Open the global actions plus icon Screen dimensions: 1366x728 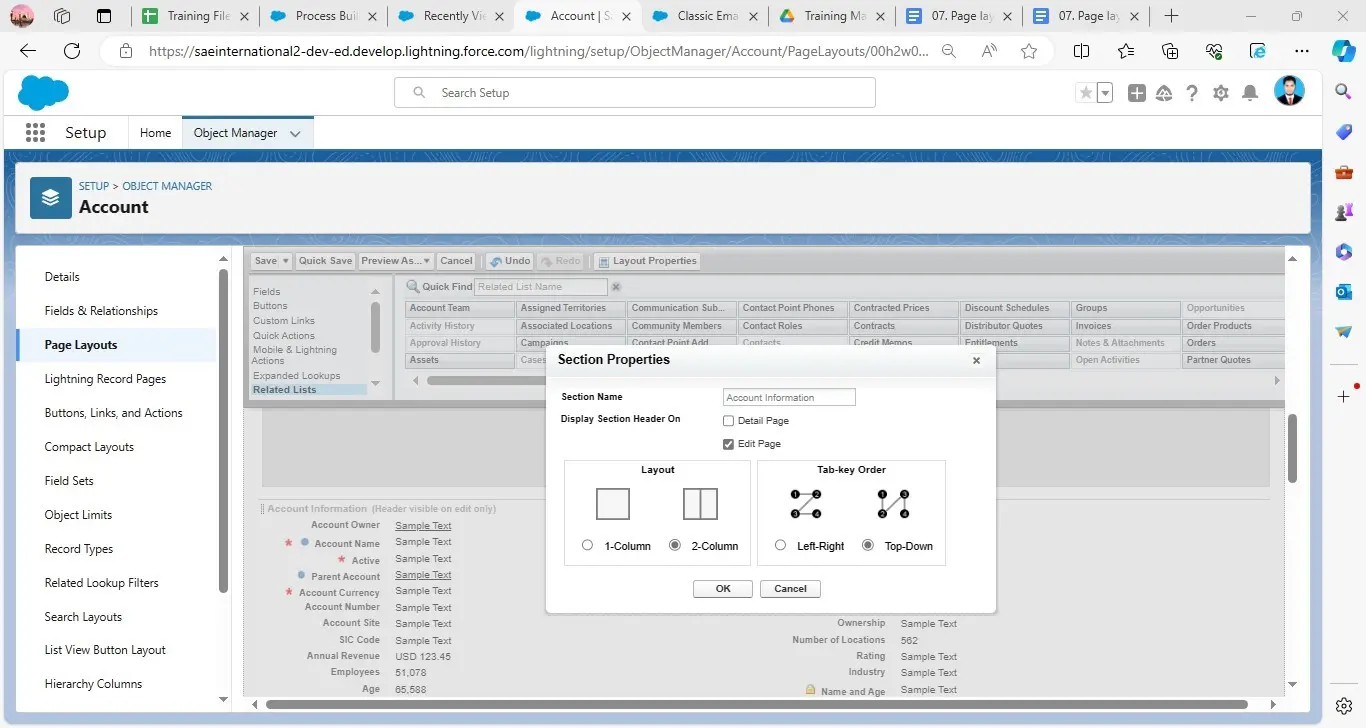tap(1136, 93)
